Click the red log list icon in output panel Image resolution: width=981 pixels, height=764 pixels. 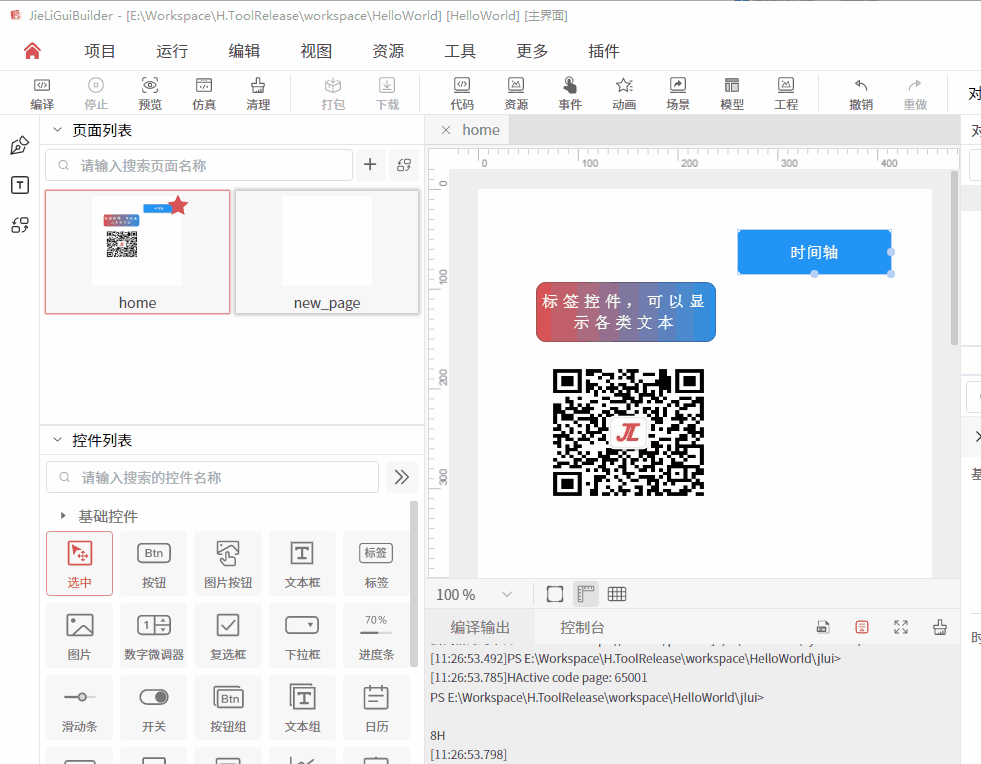(x=862, y=627)
